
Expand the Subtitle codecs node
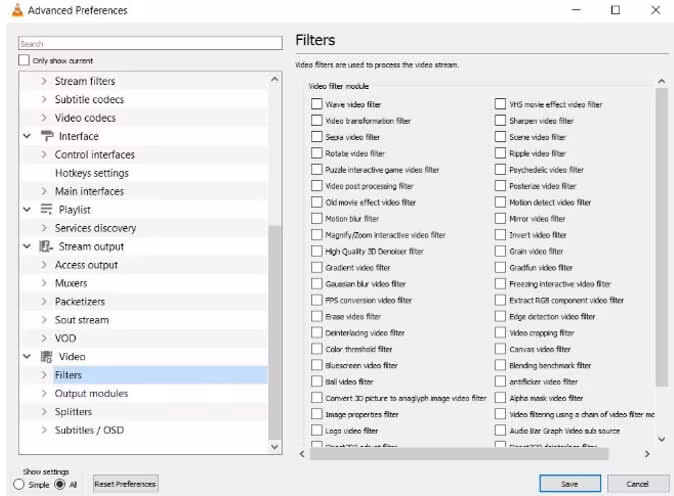[x=44, y=99]
